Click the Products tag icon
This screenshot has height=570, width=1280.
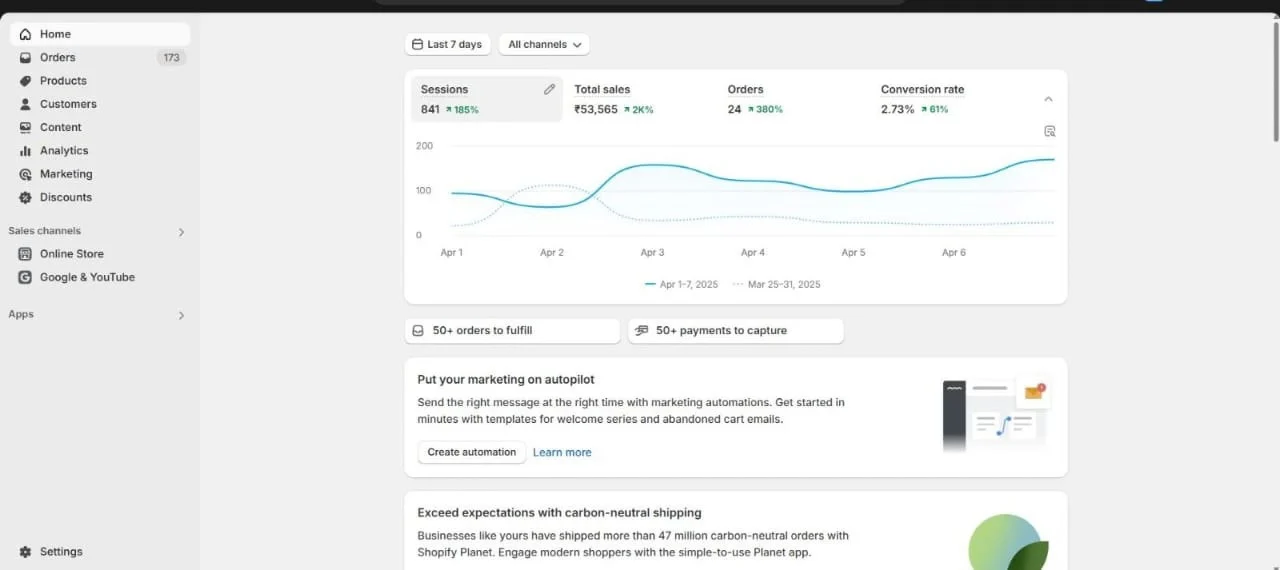26,81
